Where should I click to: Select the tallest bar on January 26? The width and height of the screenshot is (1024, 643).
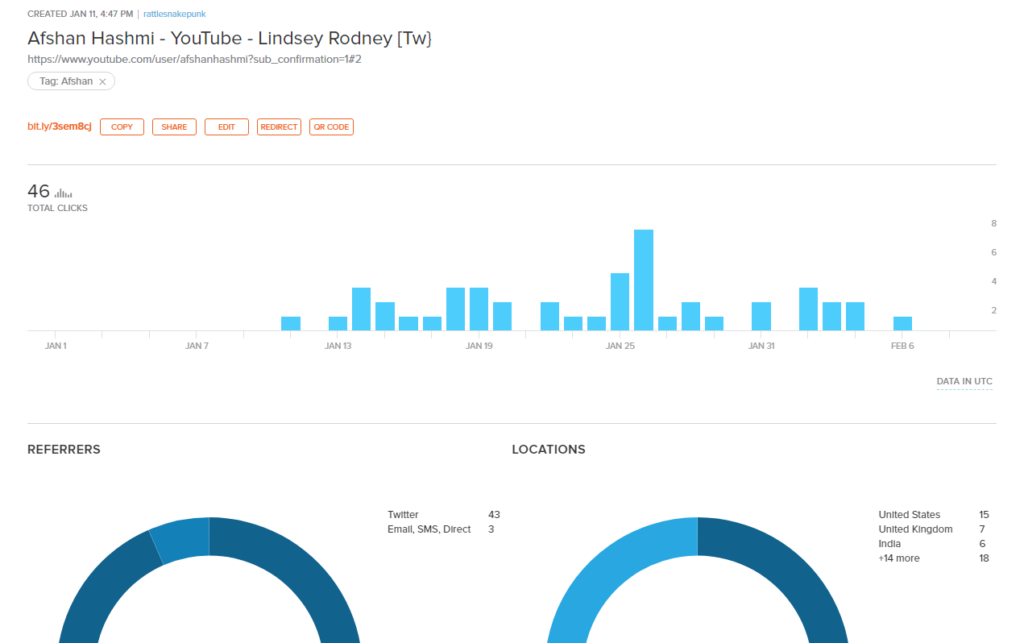643,280
